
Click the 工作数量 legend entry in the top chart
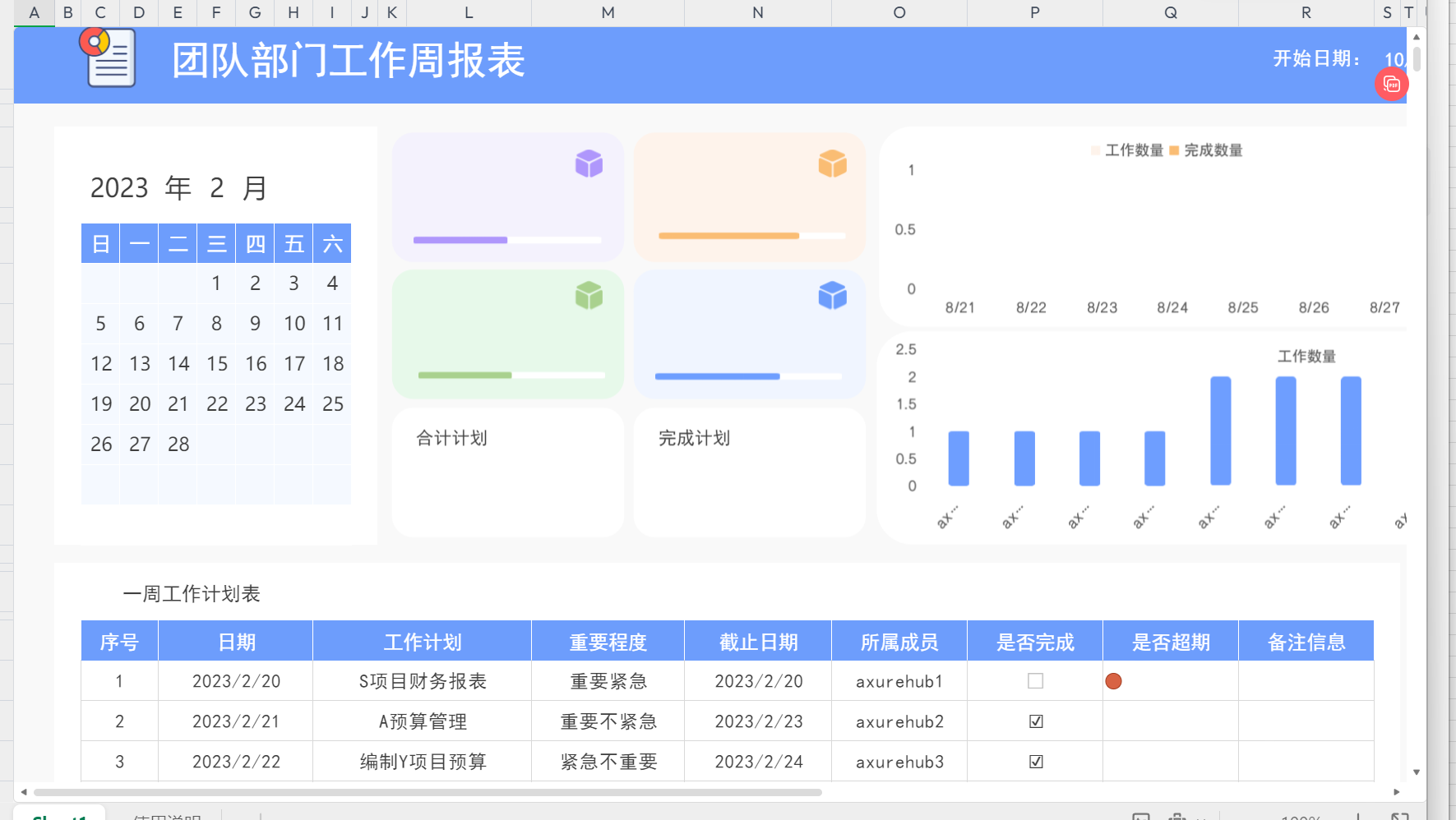click(x=1126, y=150)
